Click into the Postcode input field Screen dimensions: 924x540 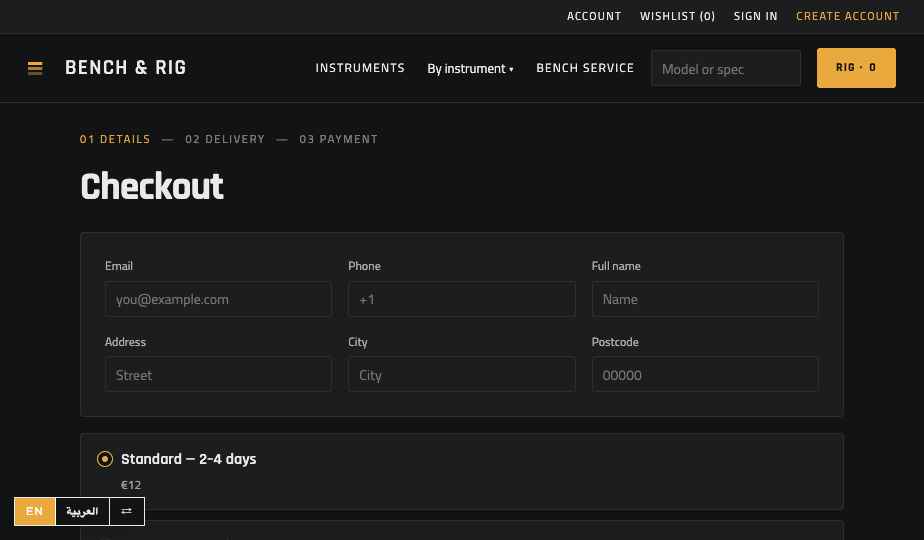pos(705,374)
